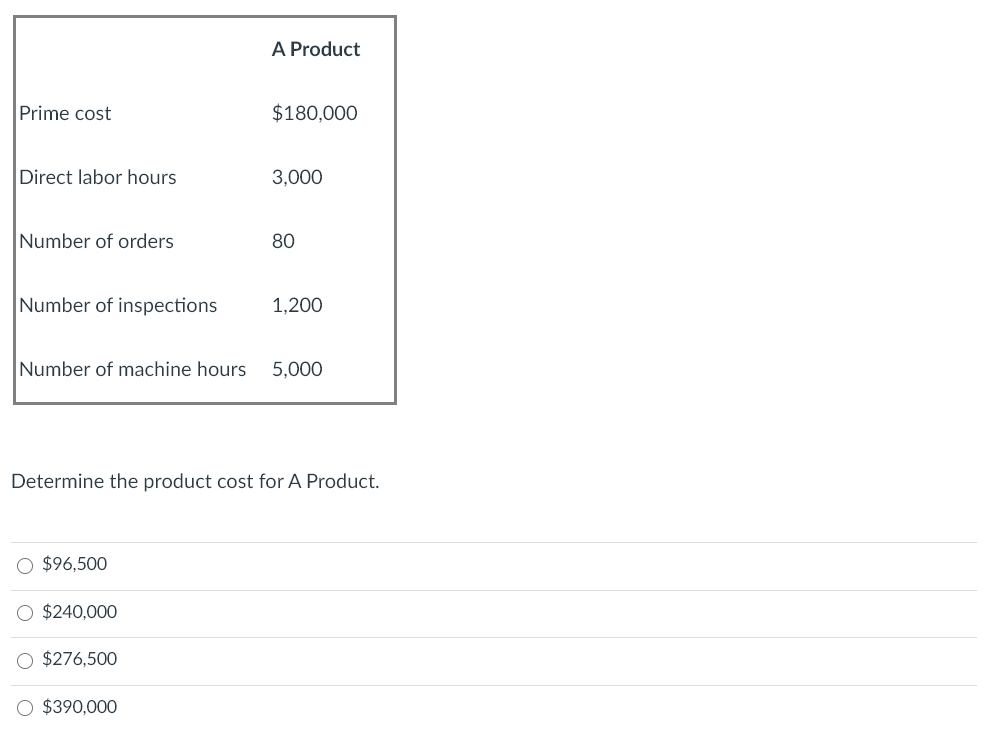Click the $96,500 answer label
The width and height of the screenshot is (987, 737).
pyautogui.click(x=75, y=564)
